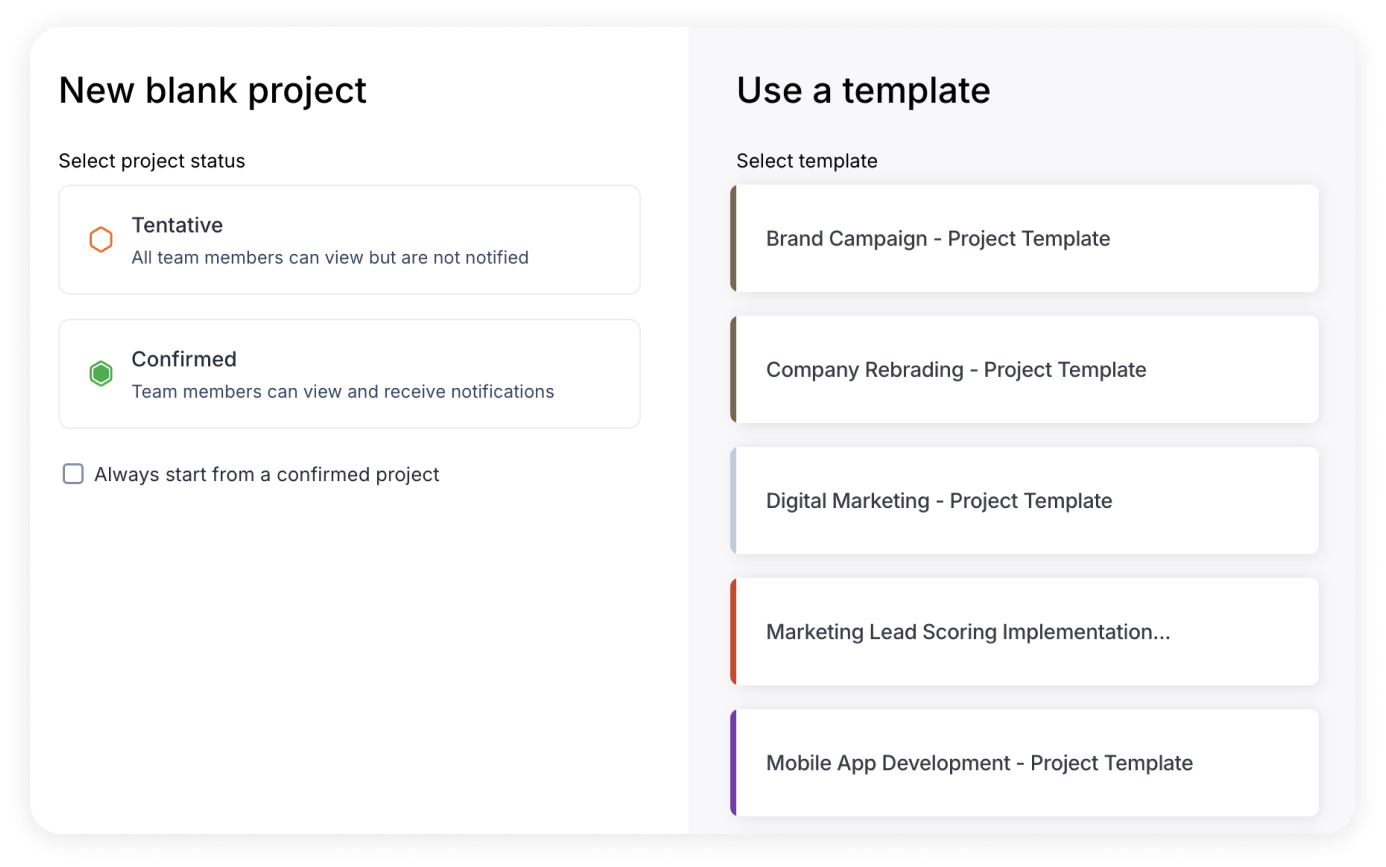This screenshot has width=1386, height=867.
Task: Click the 'Select project status' label
Action: tap(152, 161)
